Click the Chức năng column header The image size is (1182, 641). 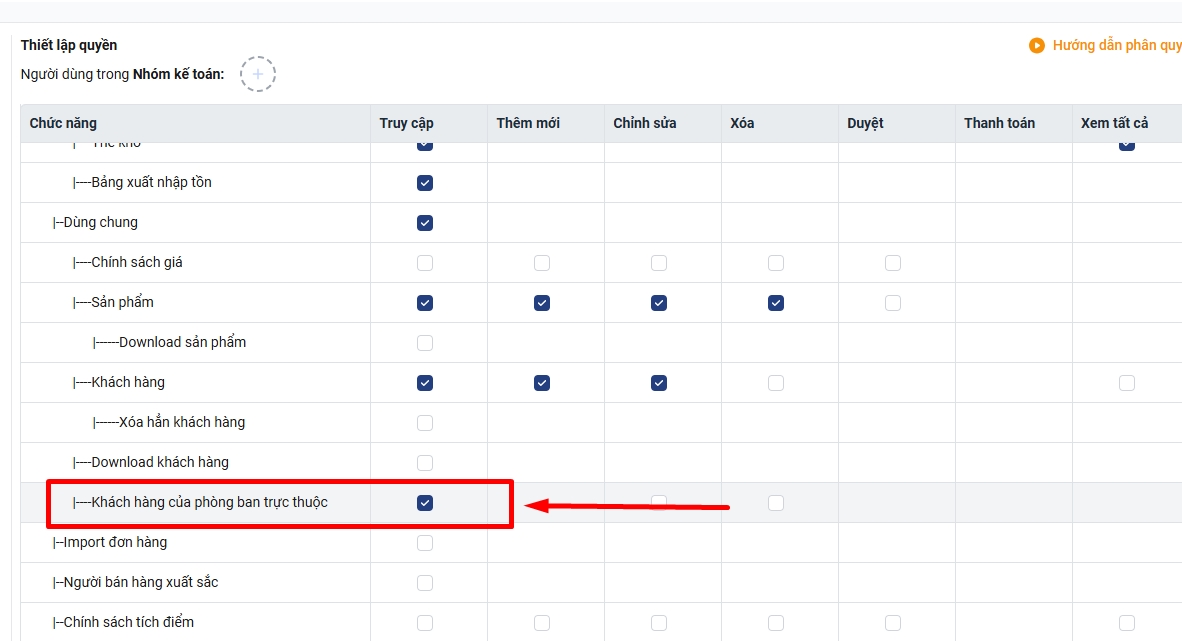coord(63,123)
